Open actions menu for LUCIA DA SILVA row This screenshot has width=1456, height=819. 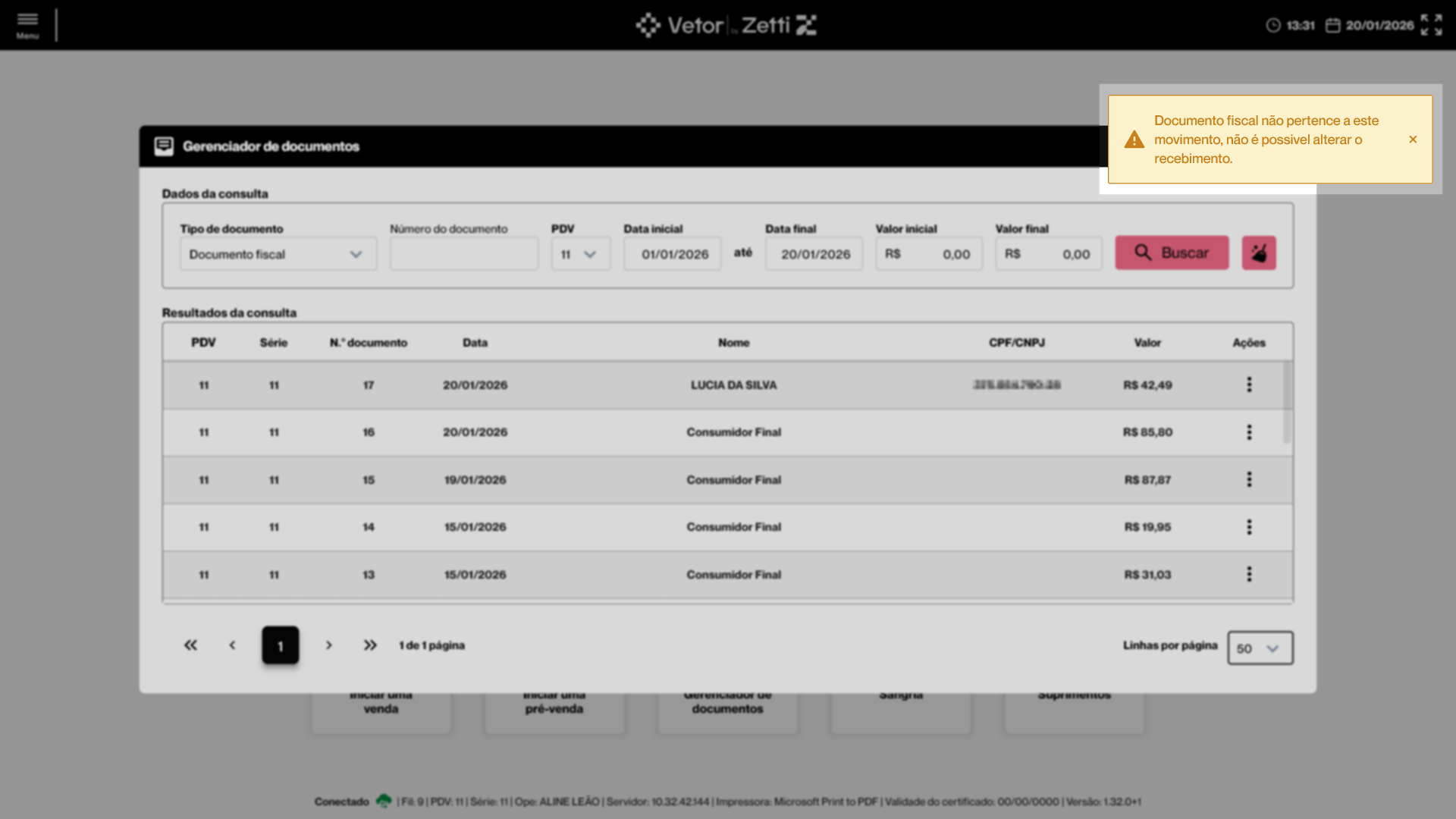(x=1249, y=385)
